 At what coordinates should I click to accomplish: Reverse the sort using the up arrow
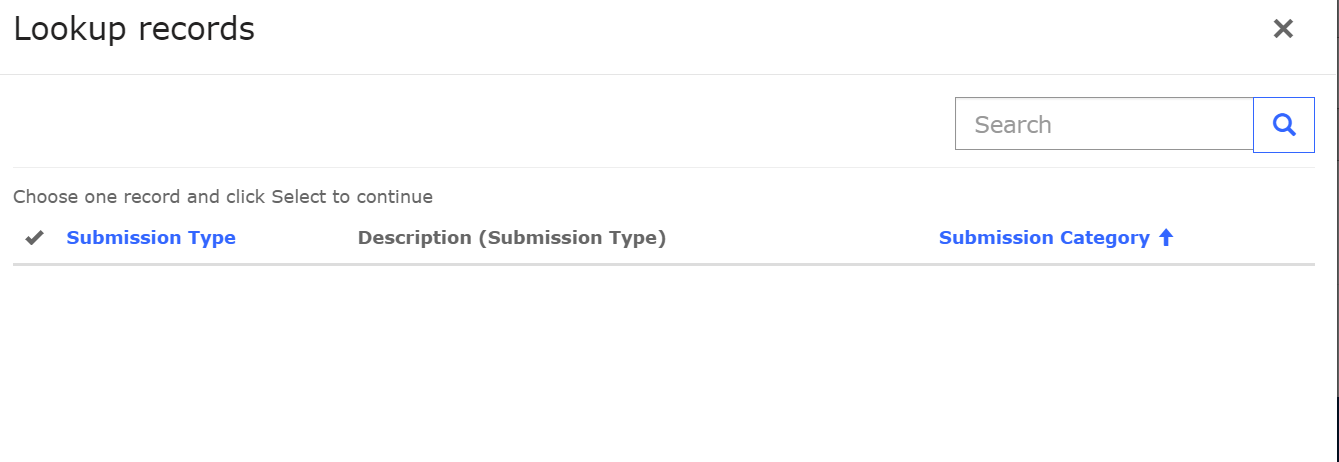pyautogui.click(x=1166, y=238)
